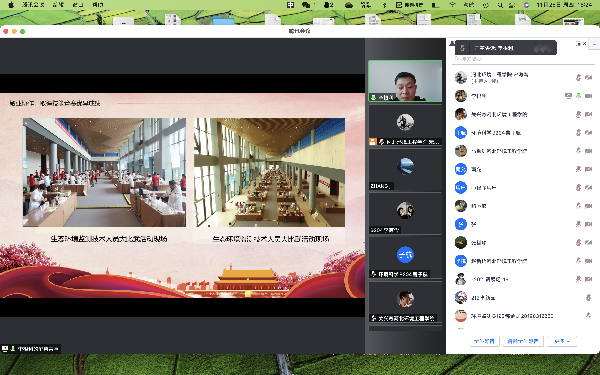600x375 pixels.
Task: Open Wi-Fi status menu in menu bar
Action: tap(452, 5)
